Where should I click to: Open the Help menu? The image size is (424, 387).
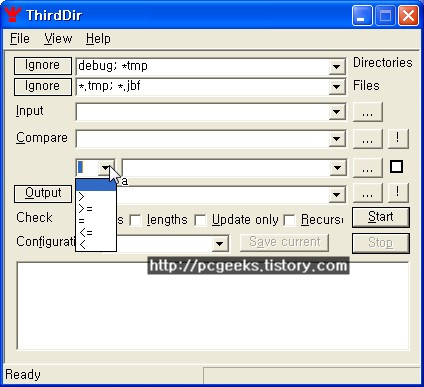coord(98,39)
